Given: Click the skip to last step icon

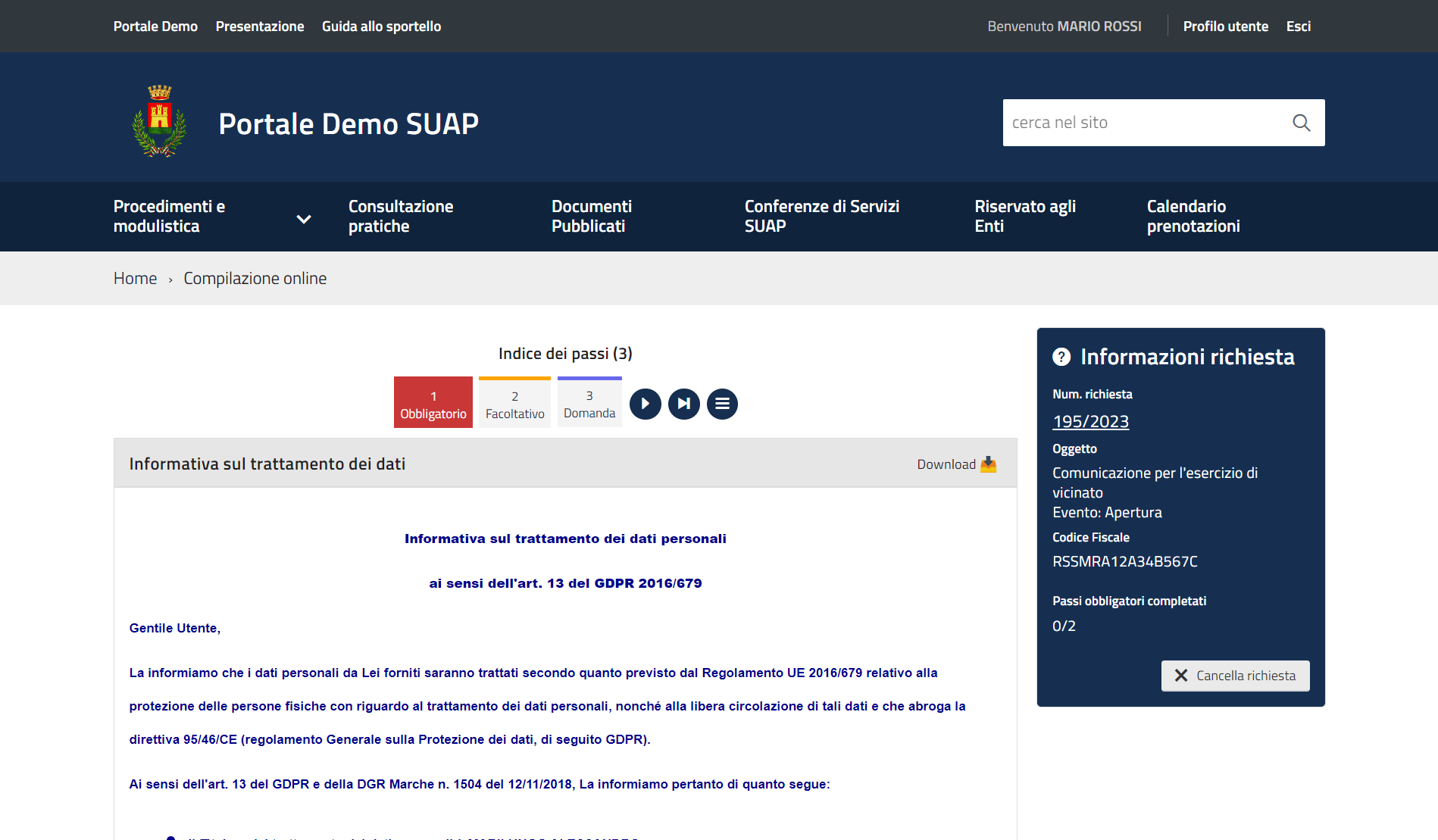Looking at the screenshot, I should tap(683, 404).
